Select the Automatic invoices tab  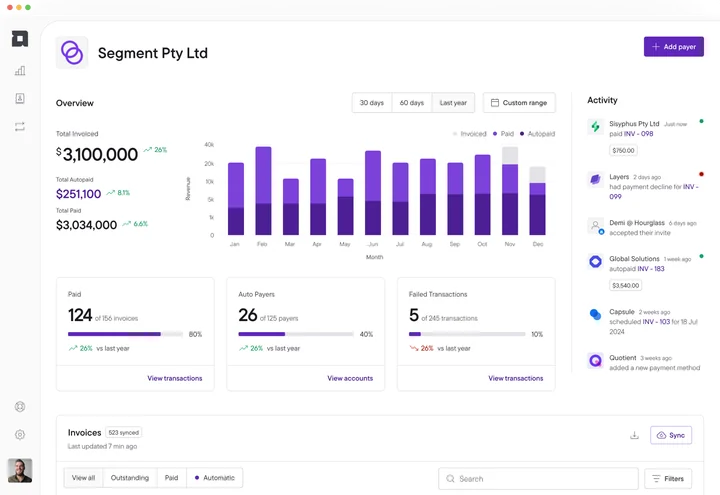pos(214,478)
